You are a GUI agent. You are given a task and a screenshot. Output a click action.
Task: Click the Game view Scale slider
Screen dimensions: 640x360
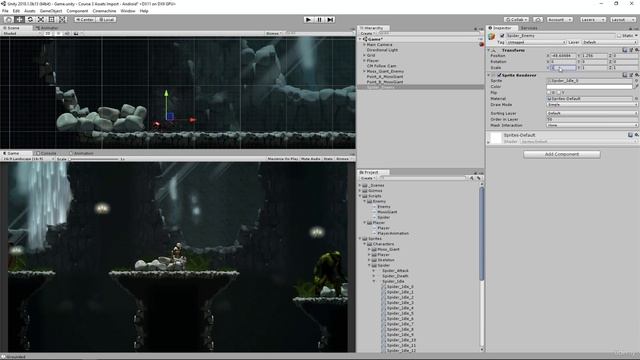94,159
